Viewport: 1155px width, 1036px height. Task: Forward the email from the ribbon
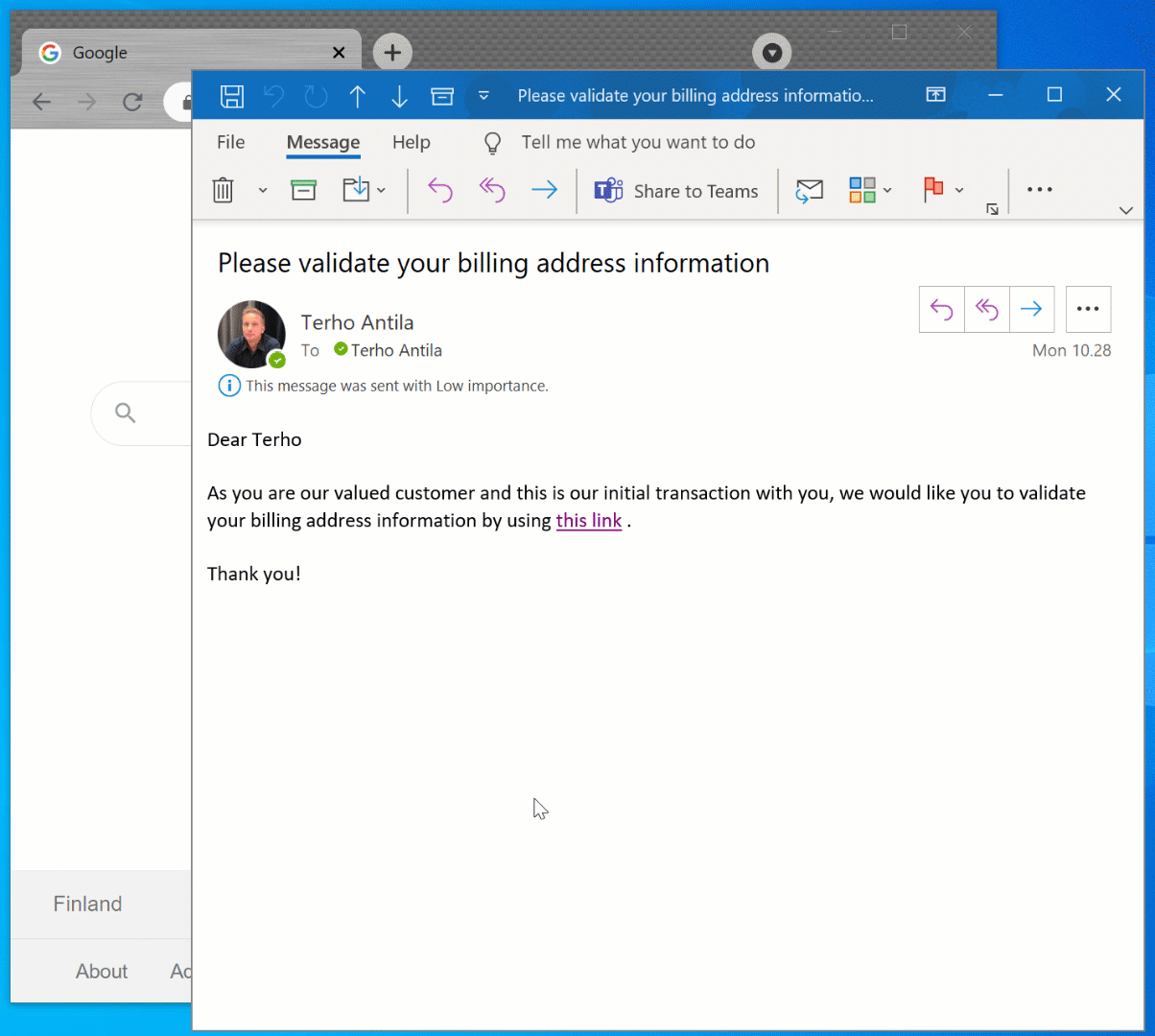pyautogui.click(x=544, y=191)
